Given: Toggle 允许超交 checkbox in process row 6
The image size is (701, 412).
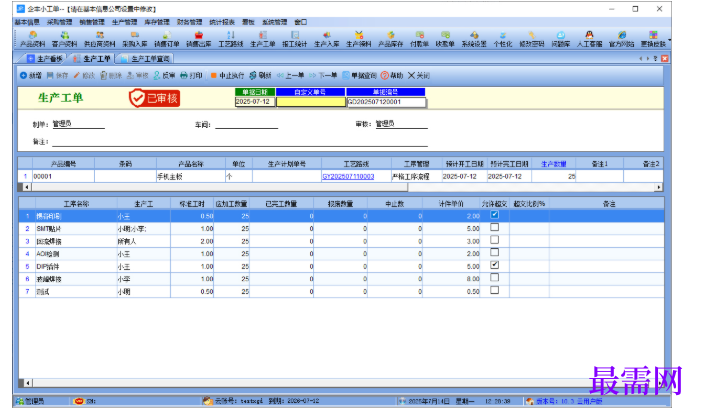Looking at the screenshot, I should [x=494, y=277].
